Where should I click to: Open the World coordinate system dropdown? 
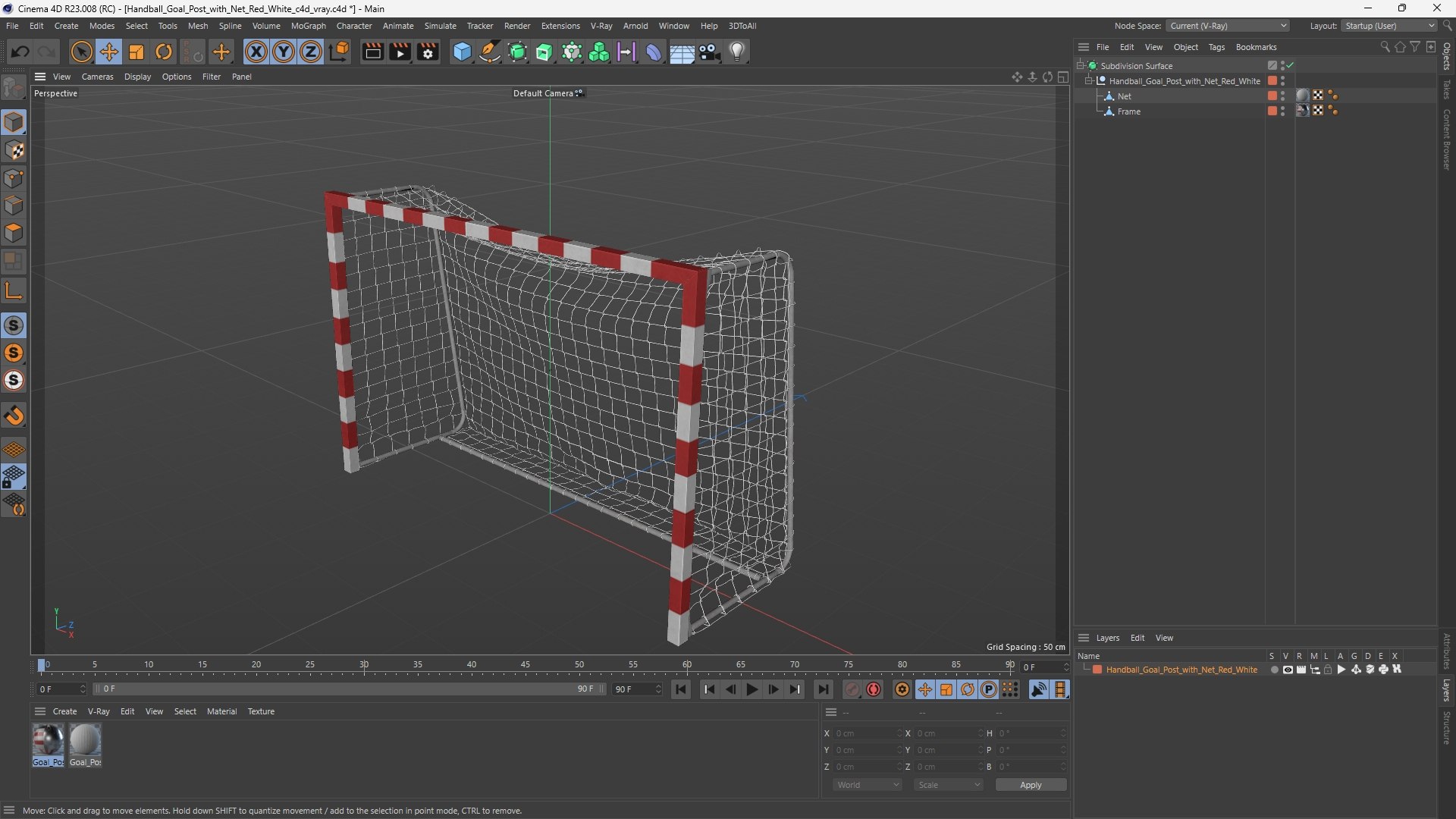pos(868,785)
